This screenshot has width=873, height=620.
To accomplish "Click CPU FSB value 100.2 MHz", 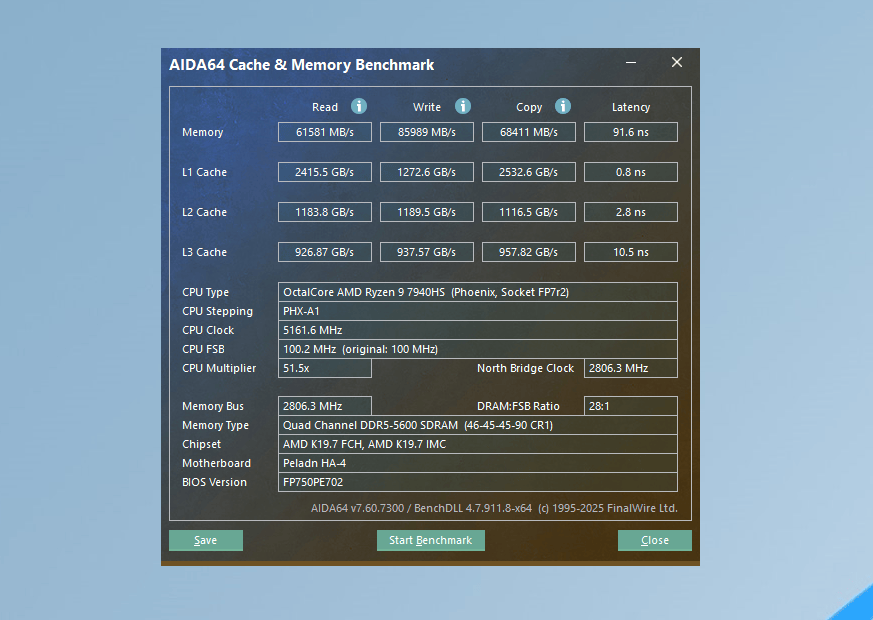I will [x=478, y=349].
